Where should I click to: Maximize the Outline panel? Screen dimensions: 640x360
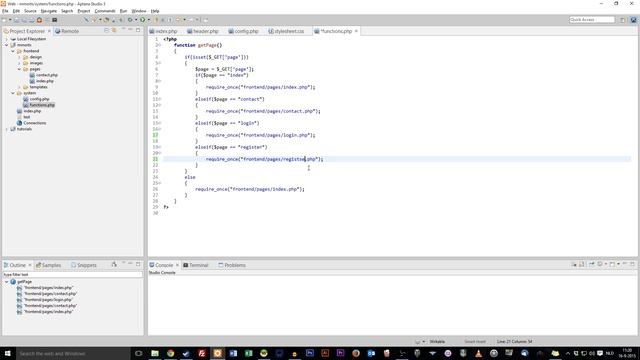coord(138,264)
